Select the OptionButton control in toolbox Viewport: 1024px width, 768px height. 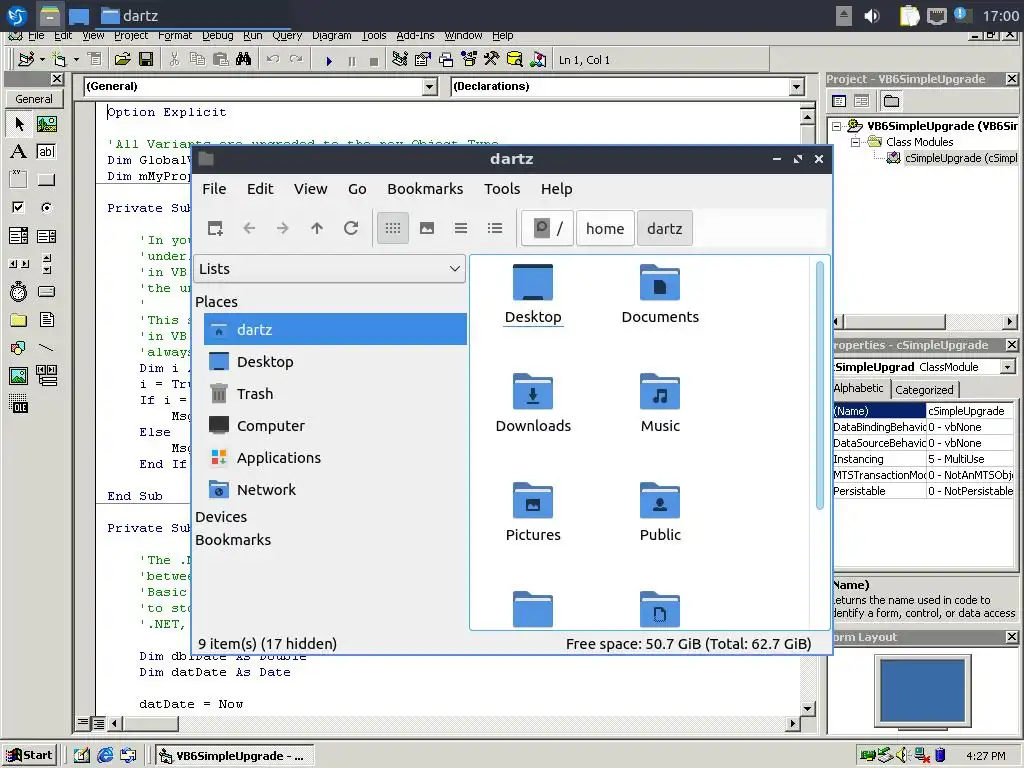click(x=46, y=208)
